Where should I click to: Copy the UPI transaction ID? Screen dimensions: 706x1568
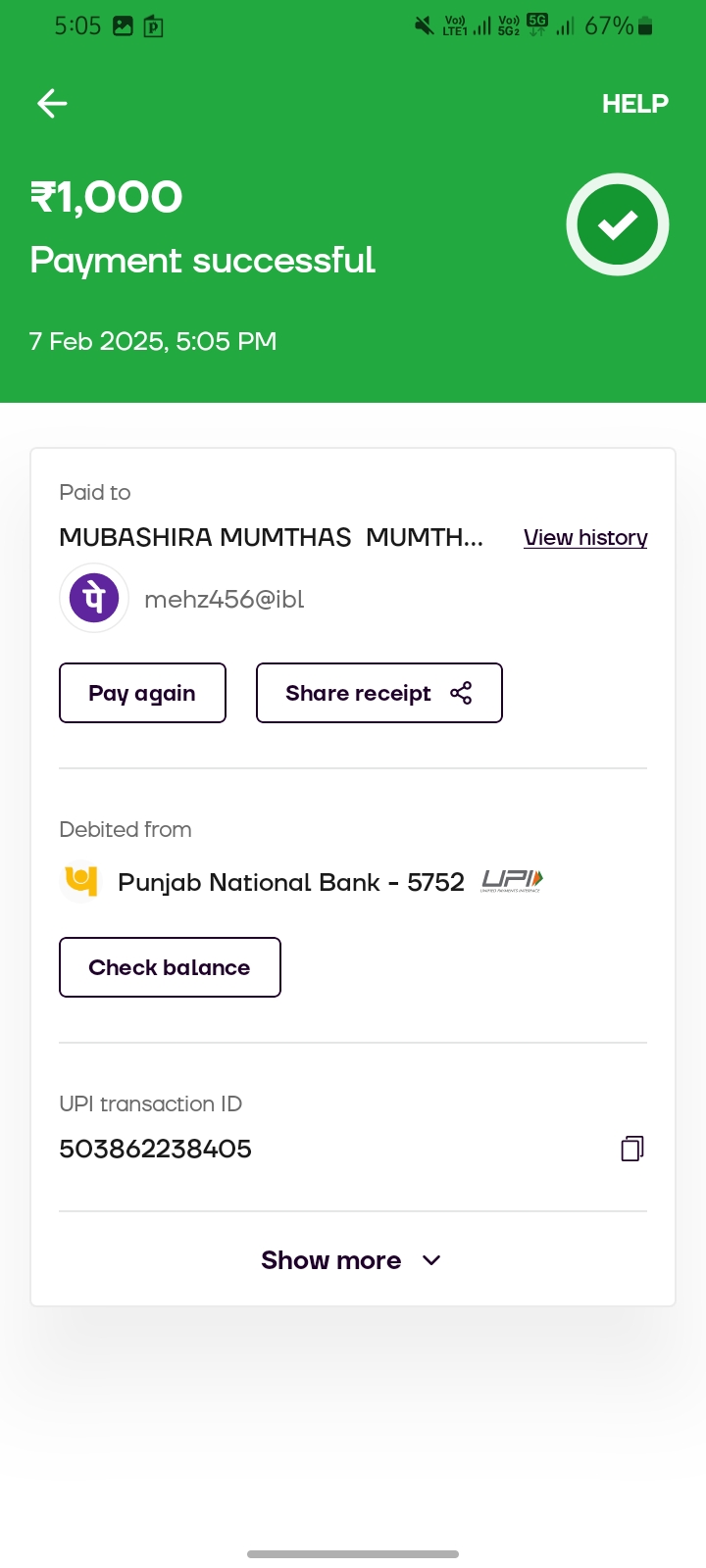(632, 1149)
